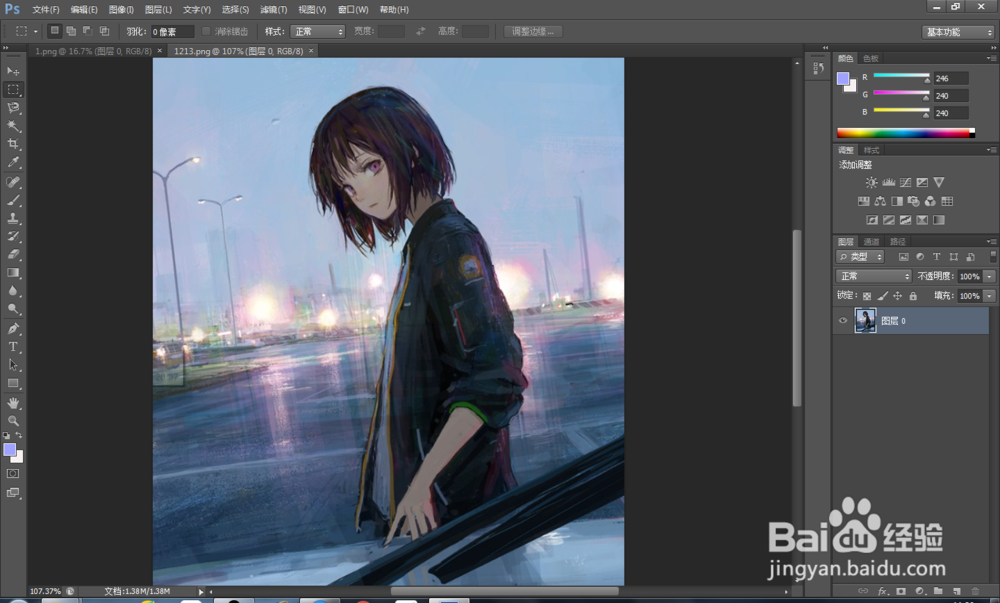Viewport: 1000px width, 603px height.
Task: Open the tool preset picker arrow
Action: [x=36, y=31]
